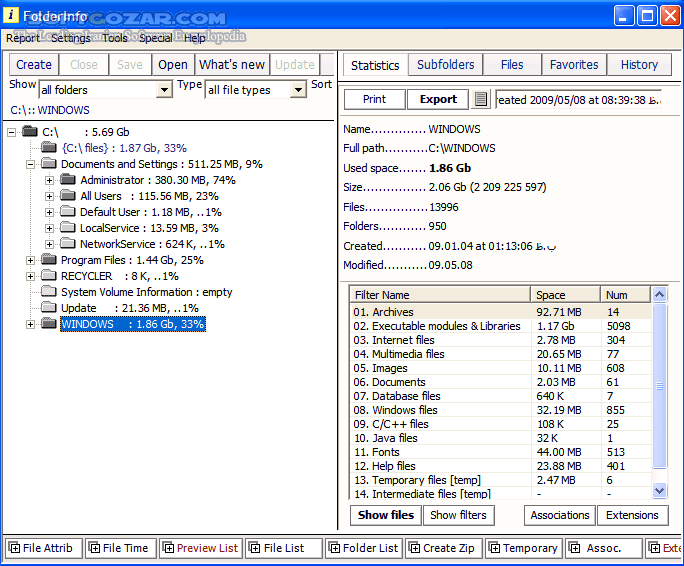Open the Type all file types dropdown
The image size is (684, 566).
297,90
